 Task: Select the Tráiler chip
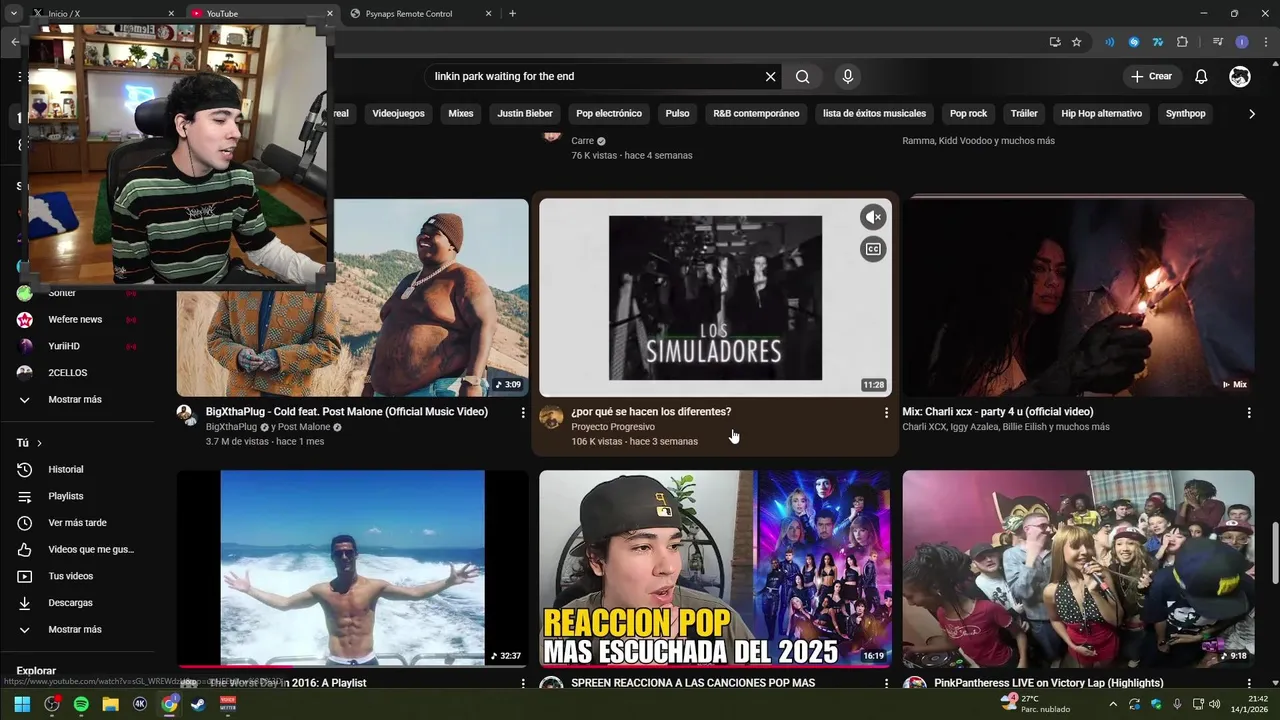pyautogui.click(x=1024, y=113)
